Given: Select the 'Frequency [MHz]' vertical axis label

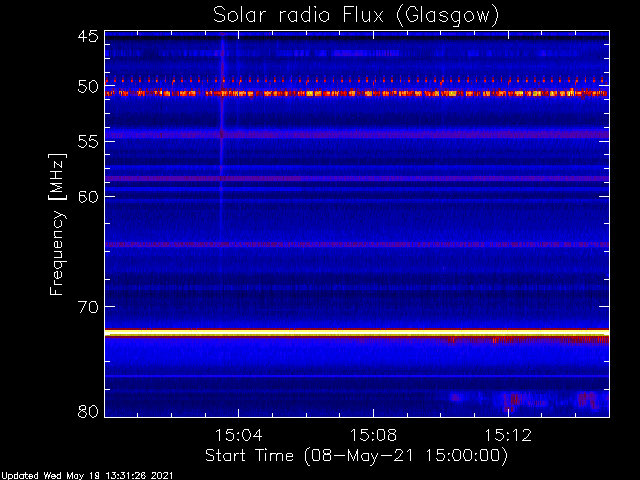Looking at the screenshot, I should 57,224.
